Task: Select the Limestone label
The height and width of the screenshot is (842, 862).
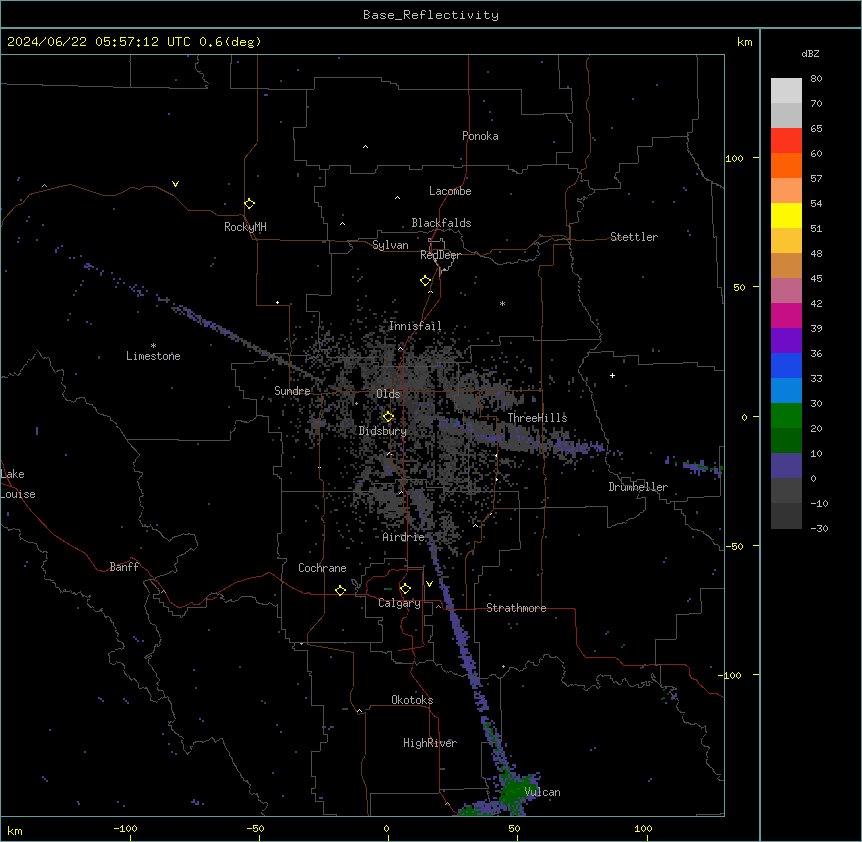Action: [153, 356]
